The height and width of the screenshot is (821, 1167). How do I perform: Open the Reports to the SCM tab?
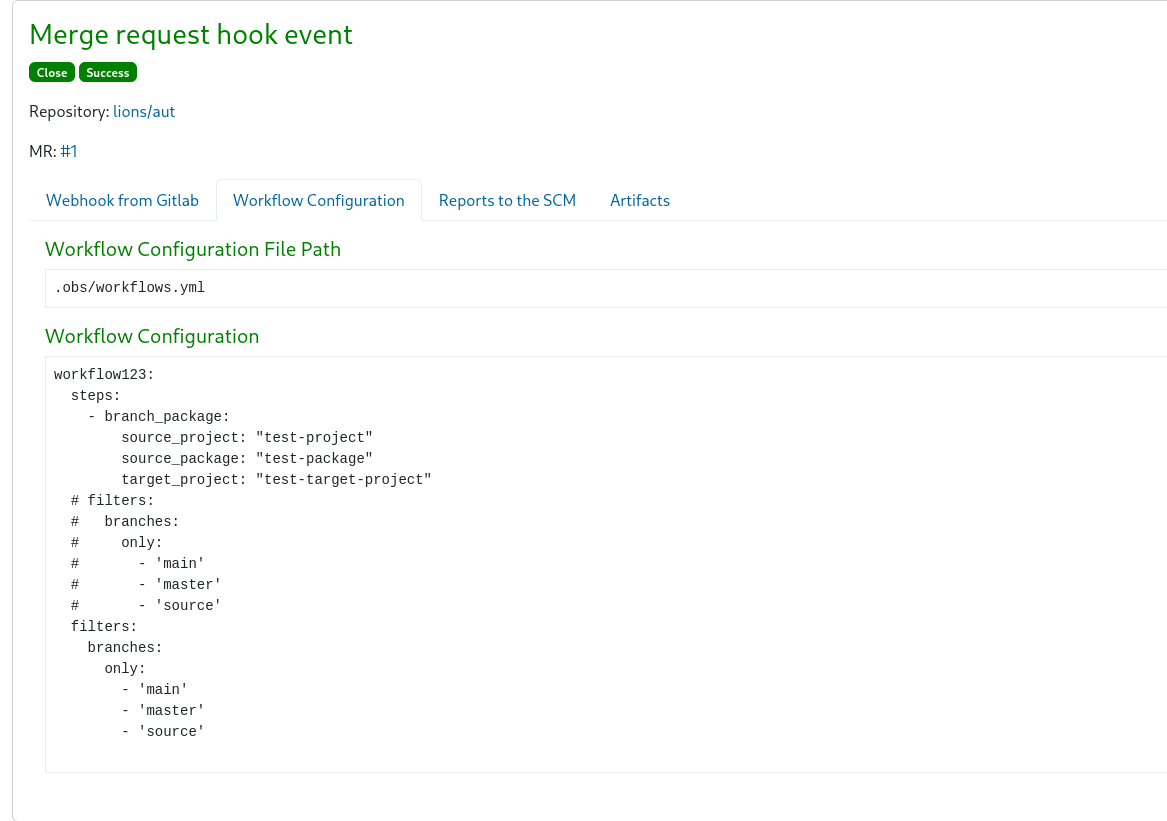pos(507,200)
